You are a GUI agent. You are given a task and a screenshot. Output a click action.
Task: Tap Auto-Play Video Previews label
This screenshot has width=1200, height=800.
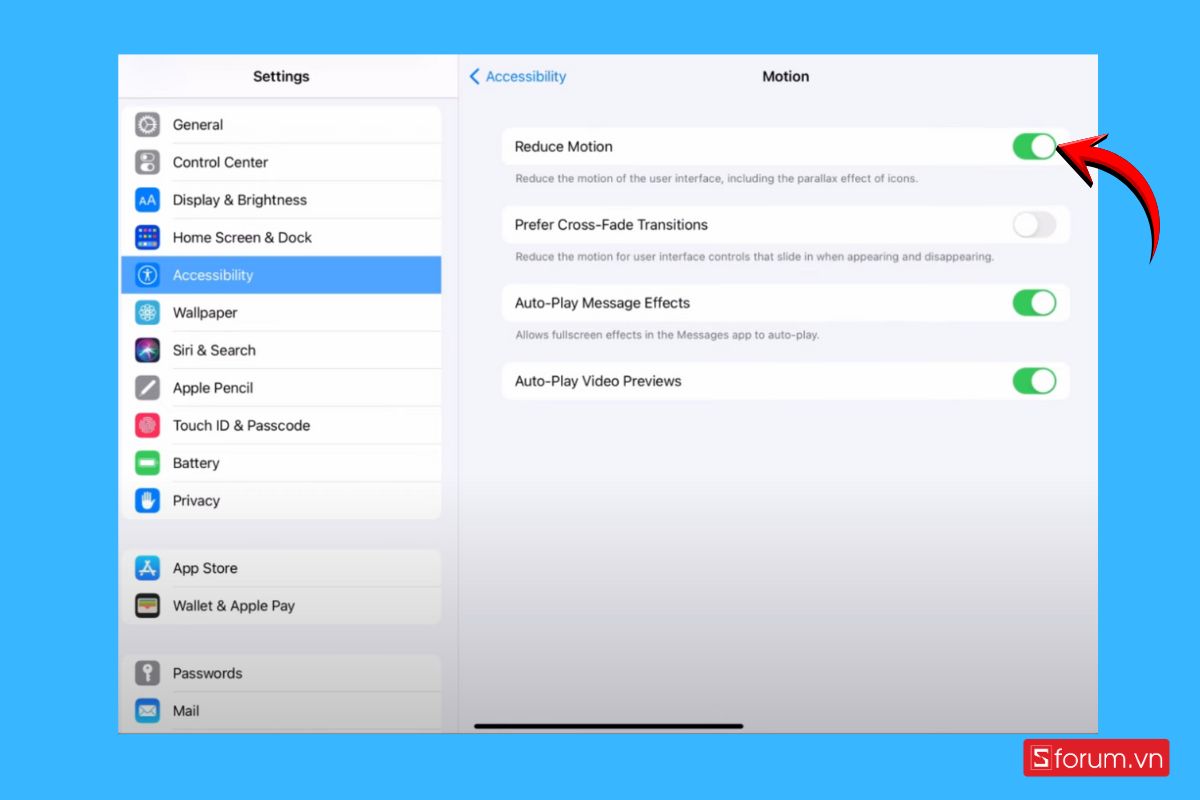coord(598,381)
